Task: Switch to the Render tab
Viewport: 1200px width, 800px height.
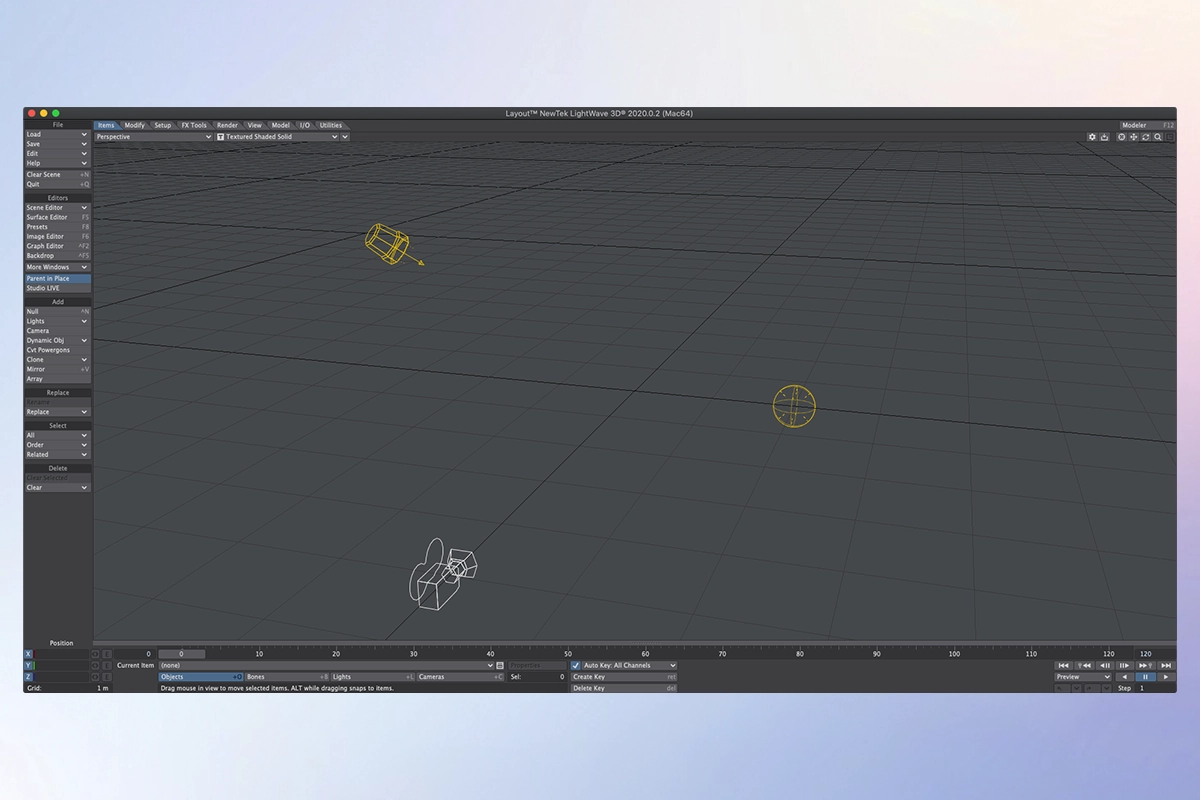Action: click(227, 126)
